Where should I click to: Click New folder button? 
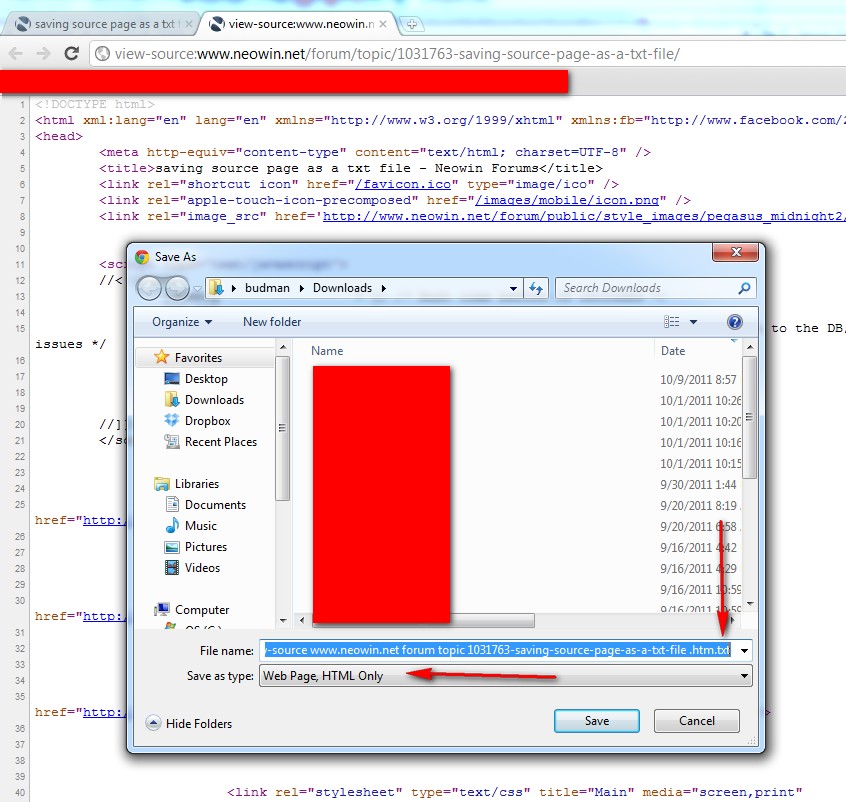pos(272,322)
